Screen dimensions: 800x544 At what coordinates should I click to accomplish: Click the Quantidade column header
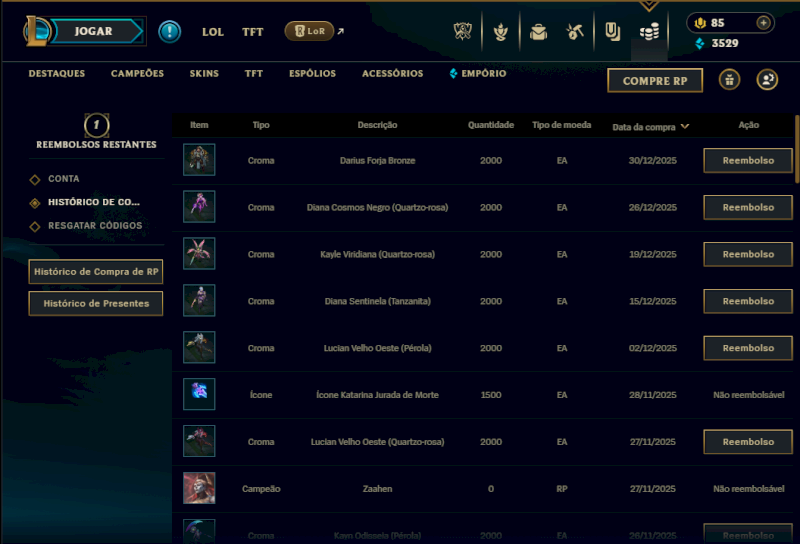point(491,125)
